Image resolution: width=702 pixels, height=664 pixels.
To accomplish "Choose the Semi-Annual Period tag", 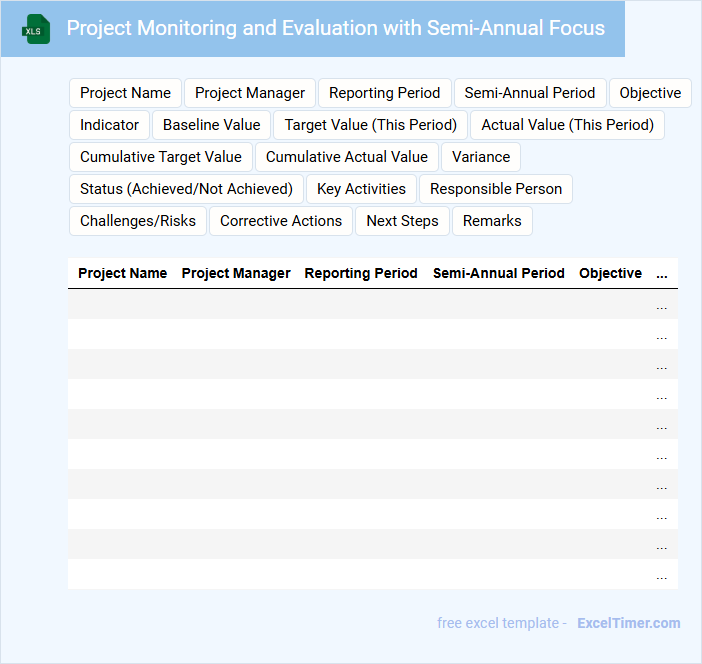I will pyautogui.click(x=529, y=93).
